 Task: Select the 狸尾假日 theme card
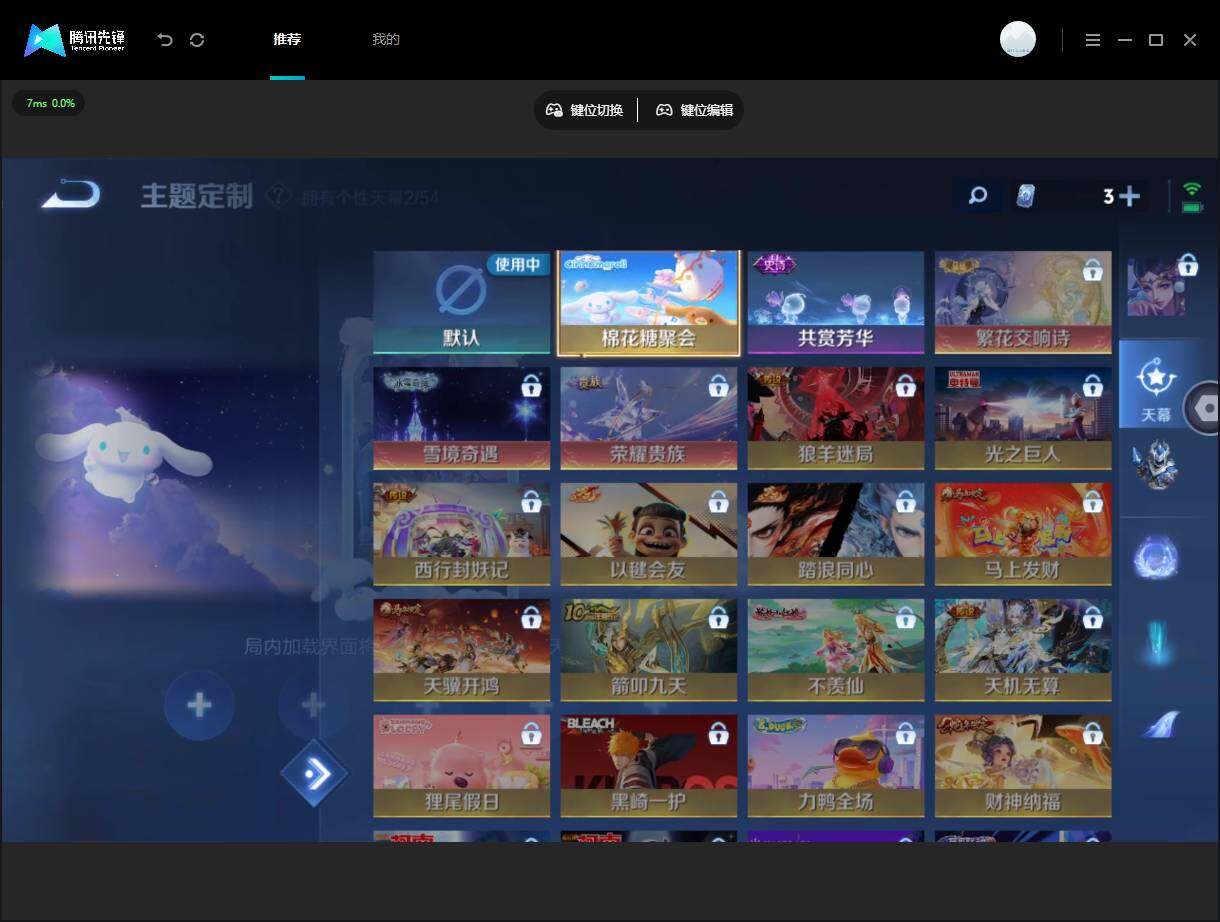tap(461, 766)
